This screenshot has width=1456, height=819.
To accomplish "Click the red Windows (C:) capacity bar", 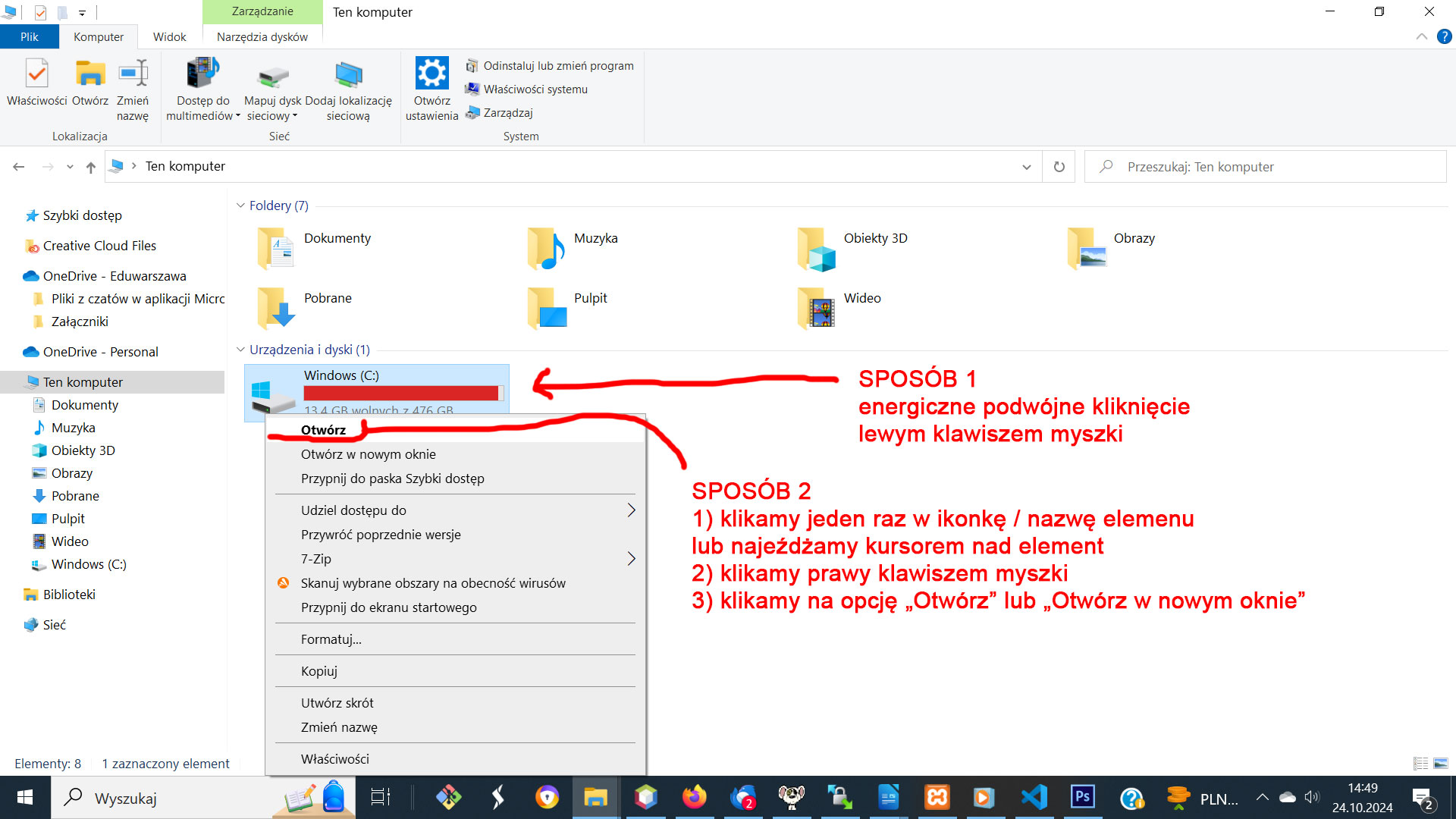I will tap(401, 393).
